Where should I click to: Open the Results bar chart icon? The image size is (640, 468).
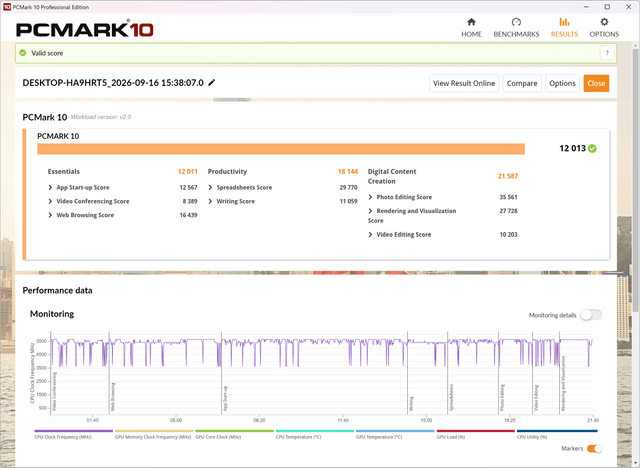[x=564, y=22]
